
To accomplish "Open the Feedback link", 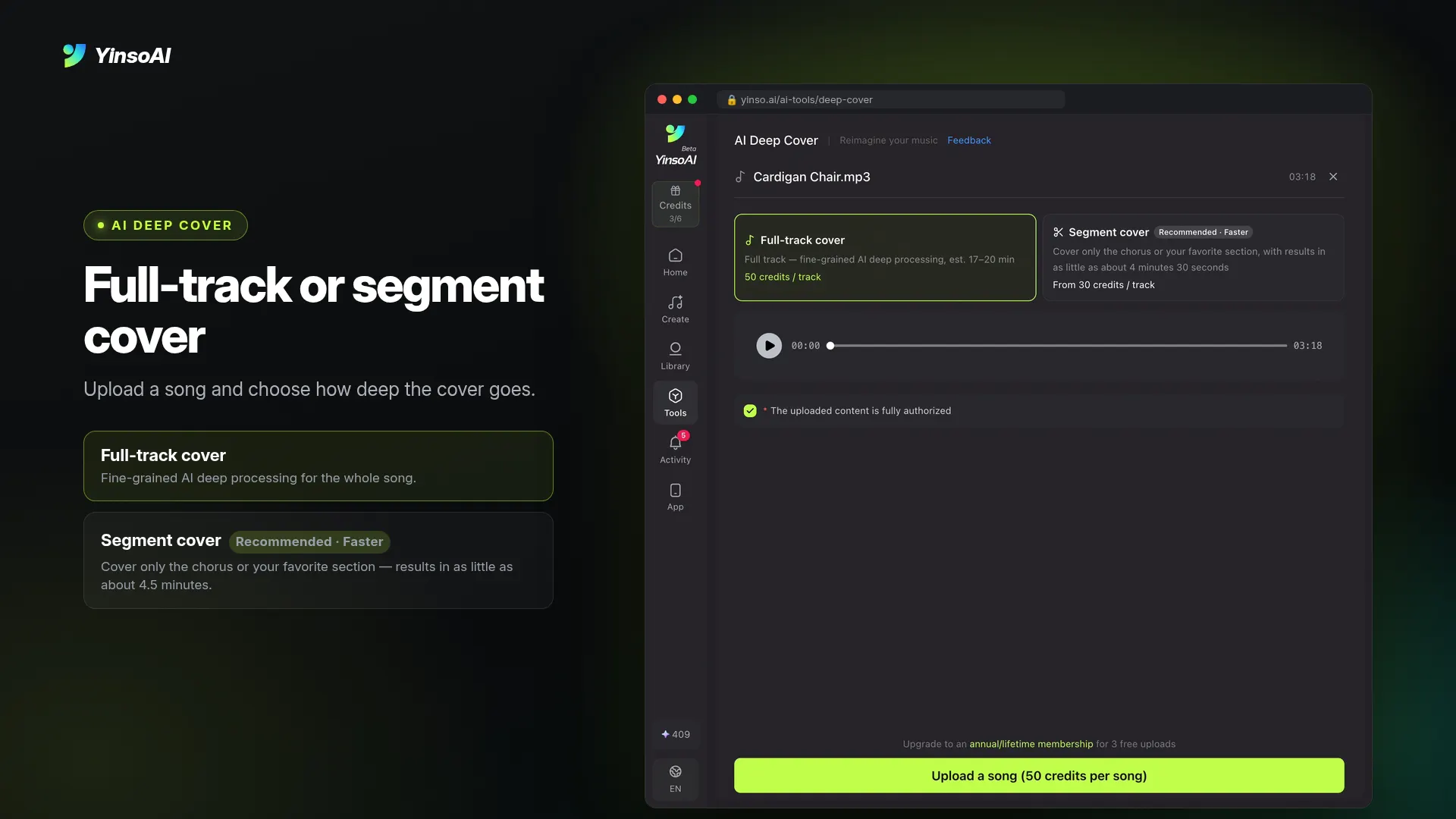I will (x=968, y=140).
